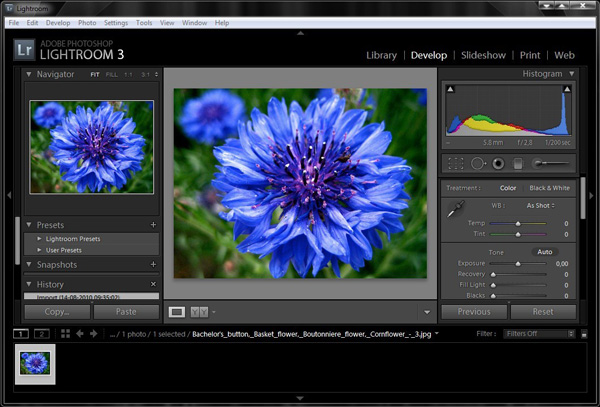
Task: Hide the top module picker panel arrow
Action: coord(300,33)
